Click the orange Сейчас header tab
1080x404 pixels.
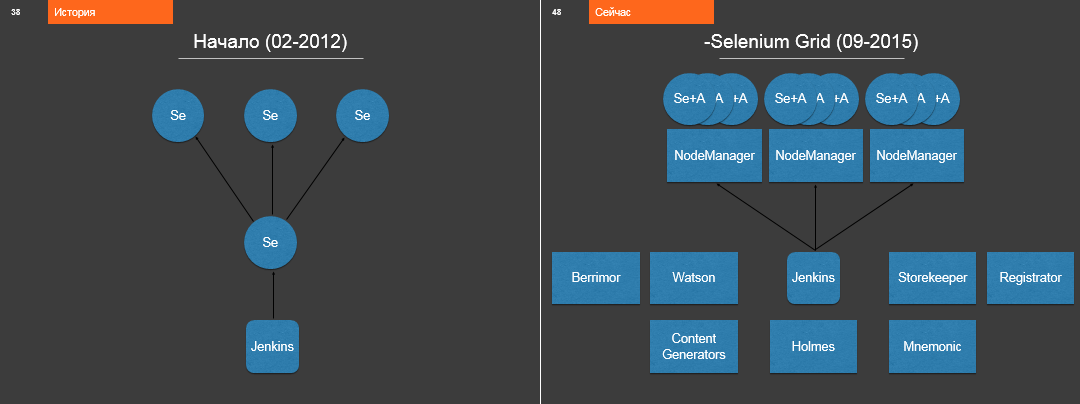click(650, 12)
